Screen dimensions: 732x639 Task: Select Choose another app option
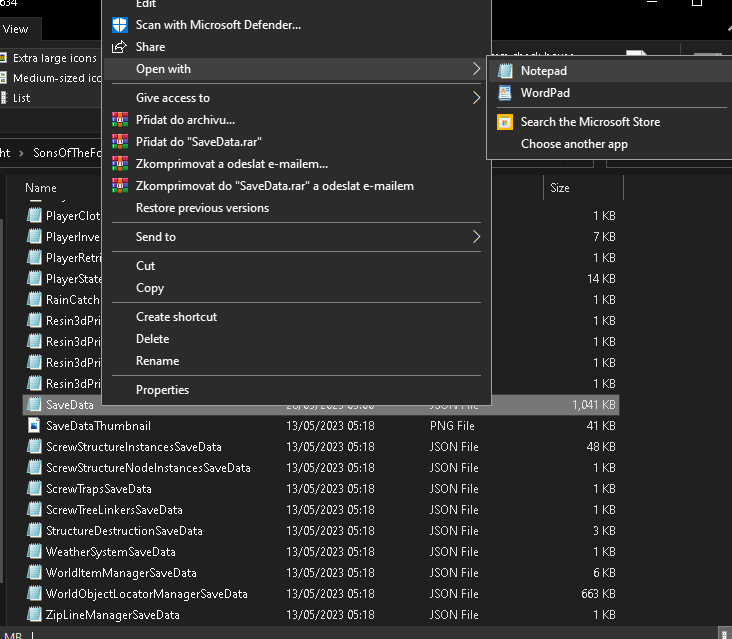(574, 144)
